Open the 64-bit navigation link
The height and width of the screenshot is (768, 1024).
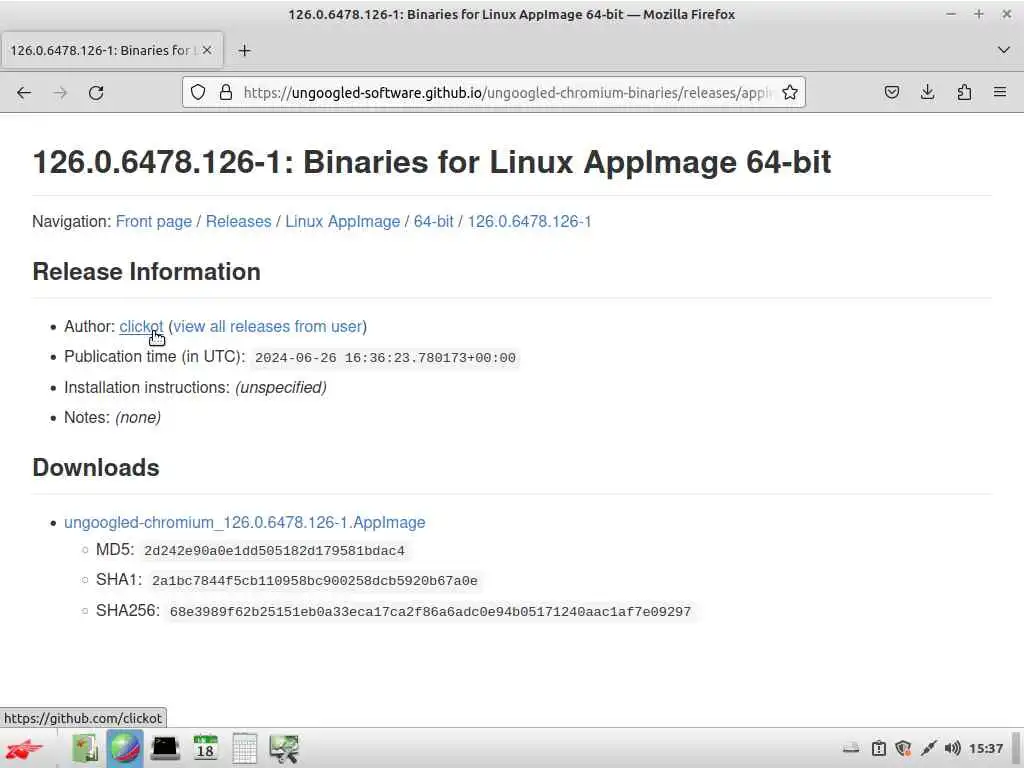(433, 221)
